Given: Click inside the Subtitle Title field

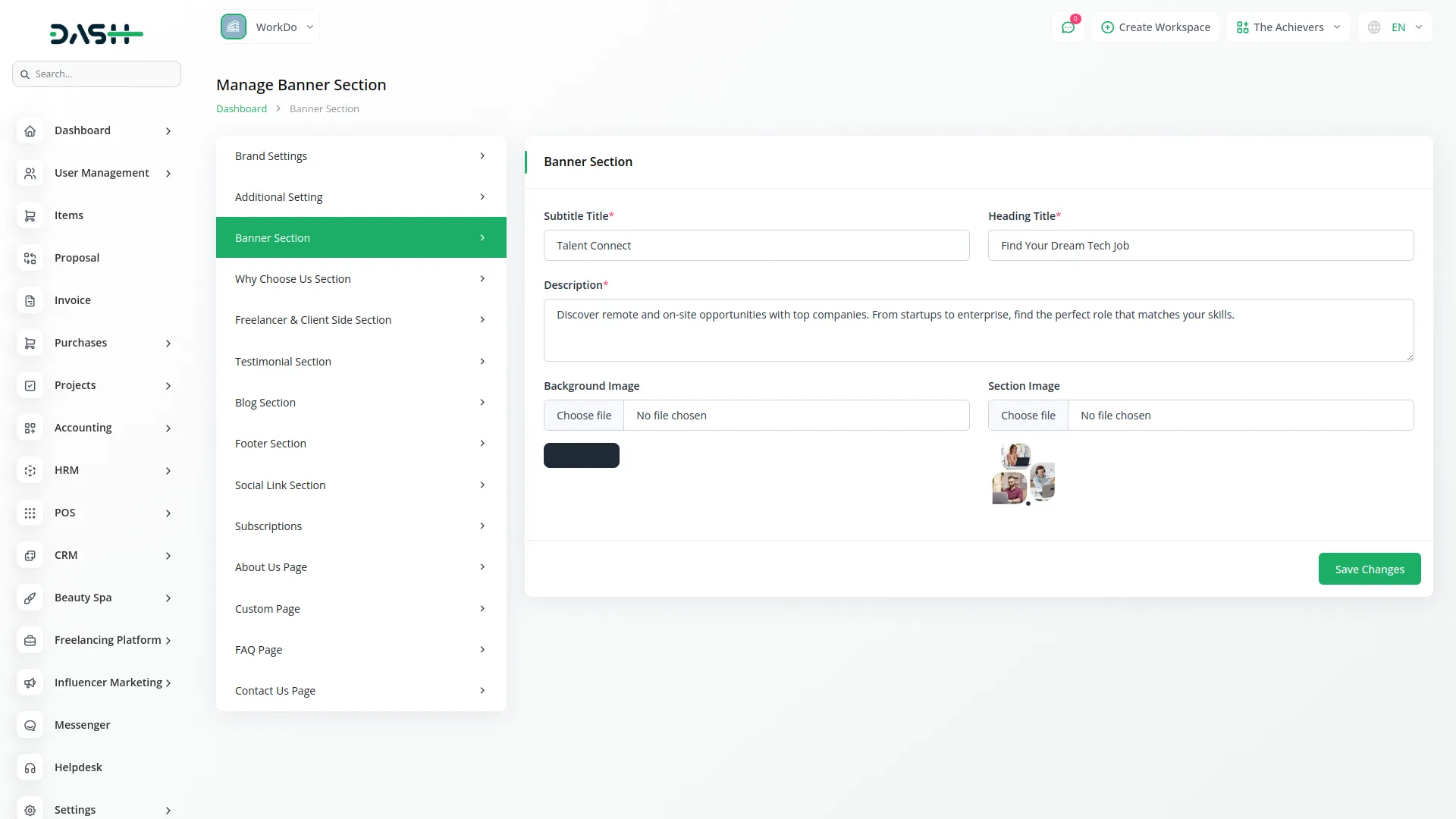Looking at the screenshot, I should click(x=756, y=245).
